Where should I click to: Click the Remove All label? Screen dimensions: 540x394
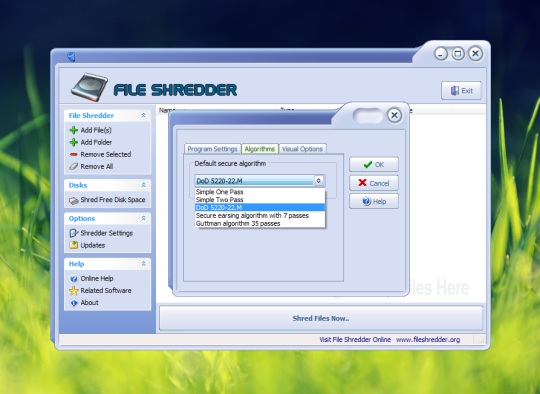[97, 167]
